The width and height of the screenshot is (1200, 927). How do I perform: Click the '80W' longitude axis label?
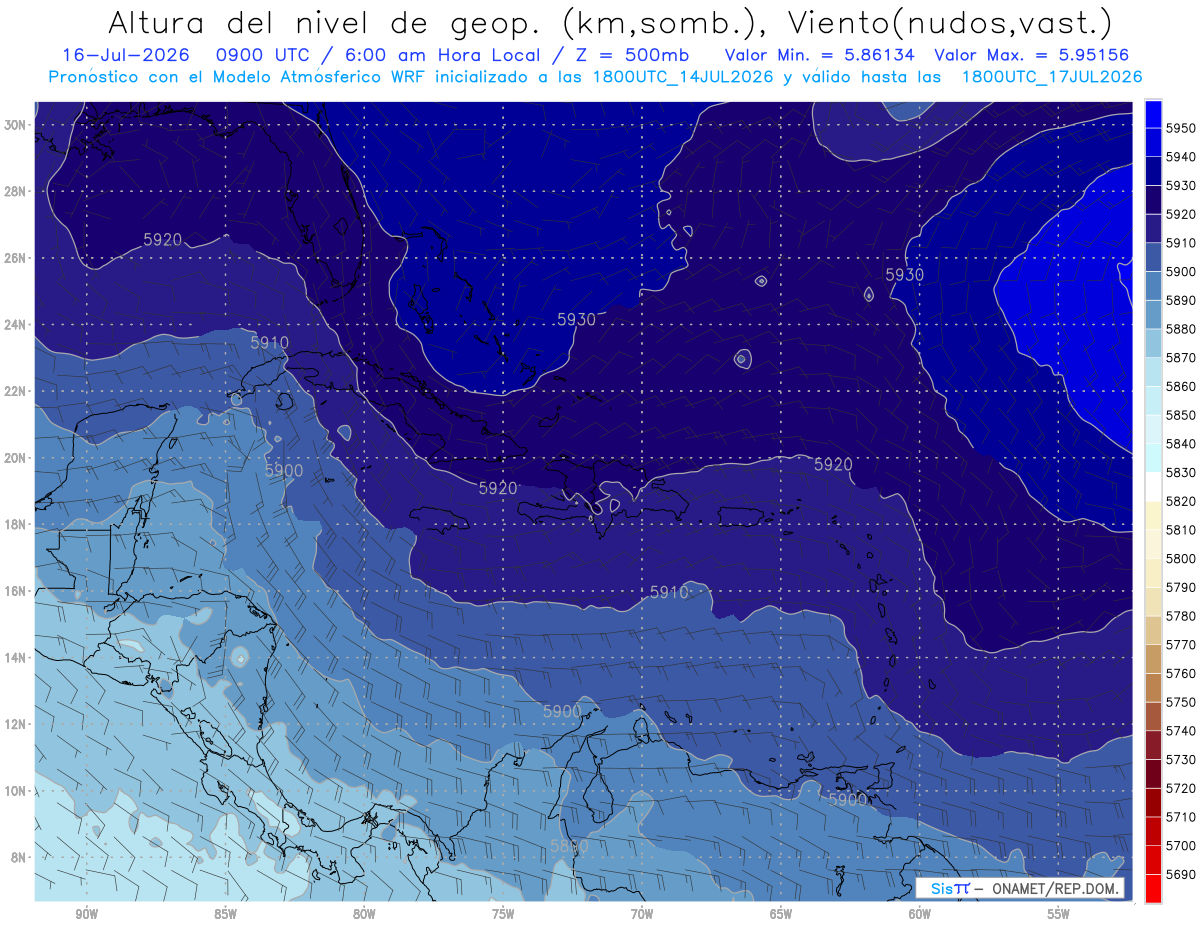(364, 914)
